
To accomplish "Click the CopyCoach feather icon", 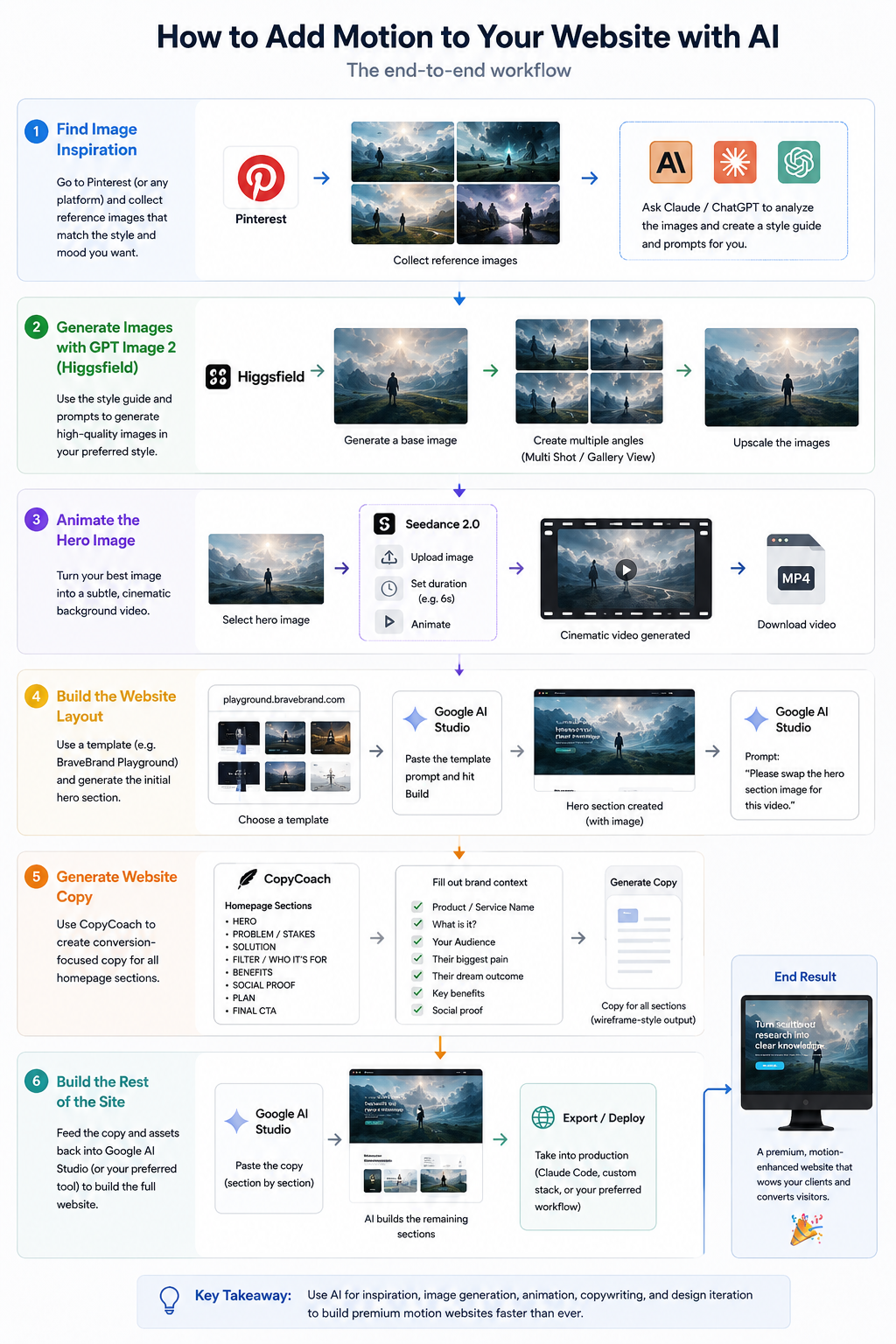I will pos(248,878).
